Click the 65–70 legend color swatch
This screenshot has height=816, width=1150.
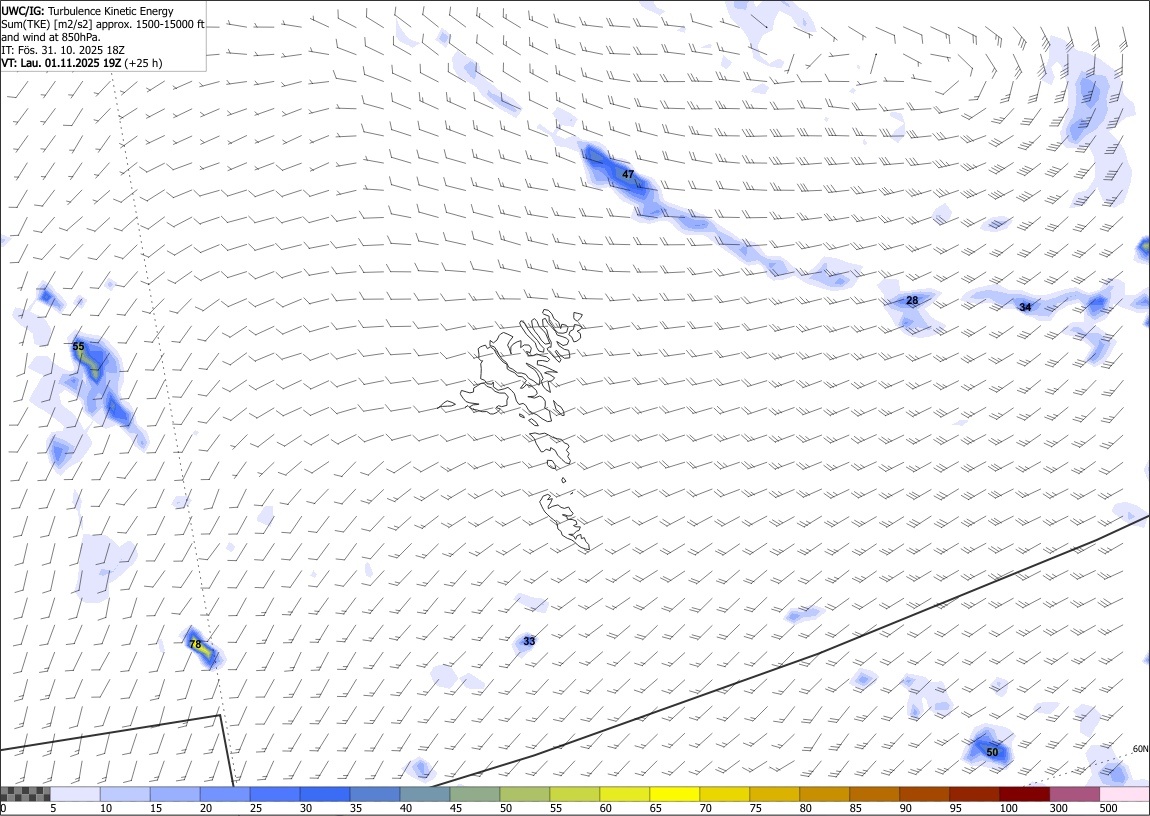pos(675,794)
